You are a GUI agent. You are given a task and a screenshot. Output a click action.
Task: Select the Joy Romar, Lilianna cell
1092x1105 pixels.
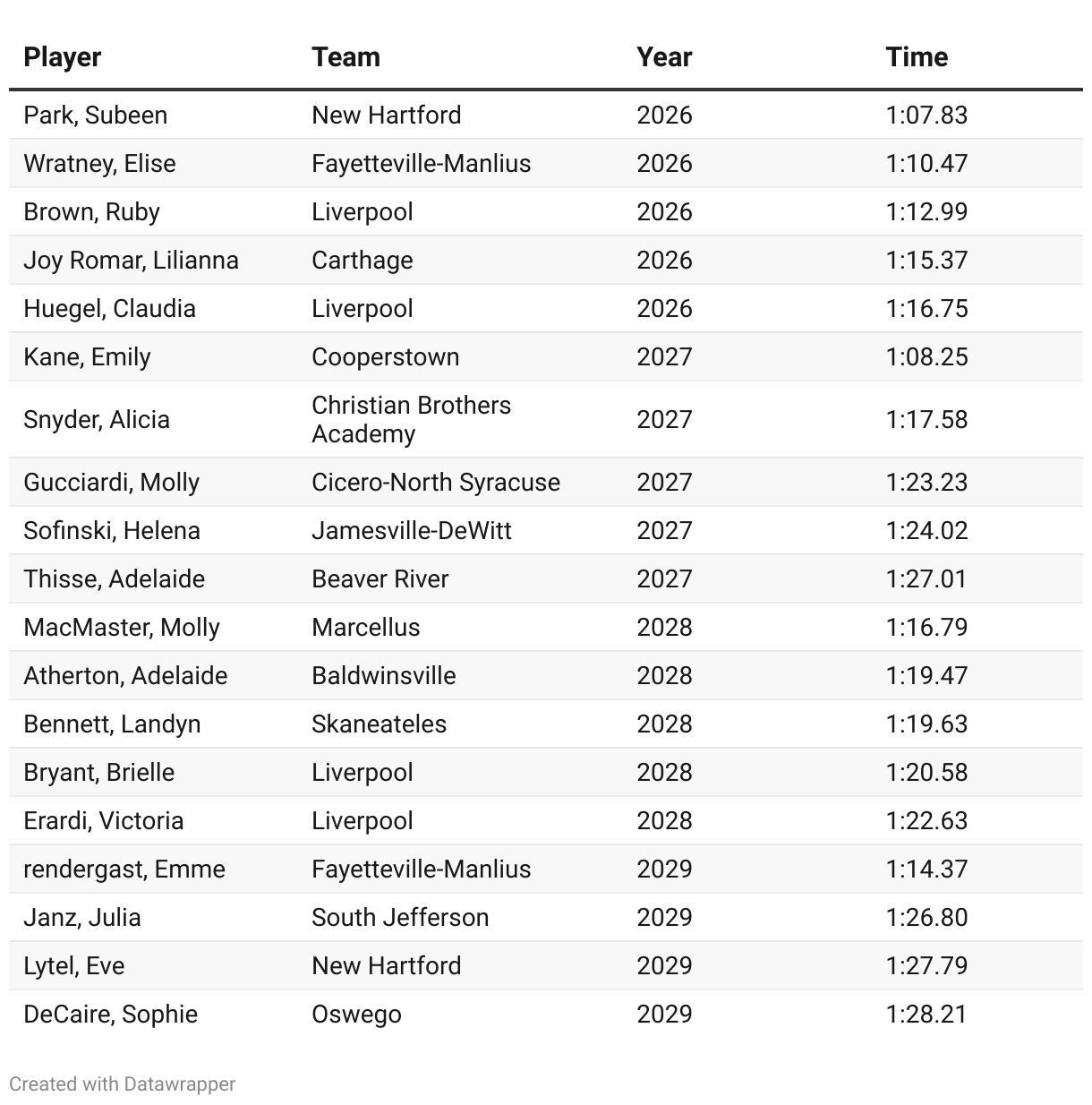tap(131, 261)
